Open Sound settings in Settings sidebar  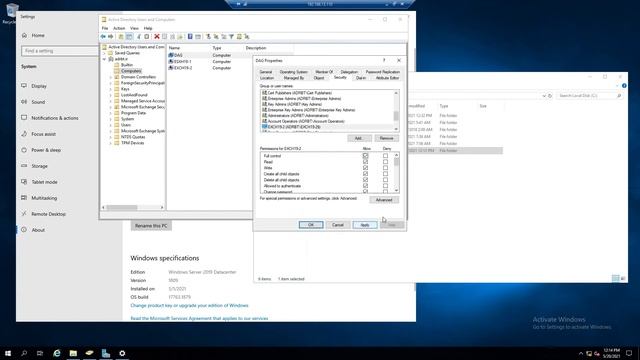[x=38, y=102]
